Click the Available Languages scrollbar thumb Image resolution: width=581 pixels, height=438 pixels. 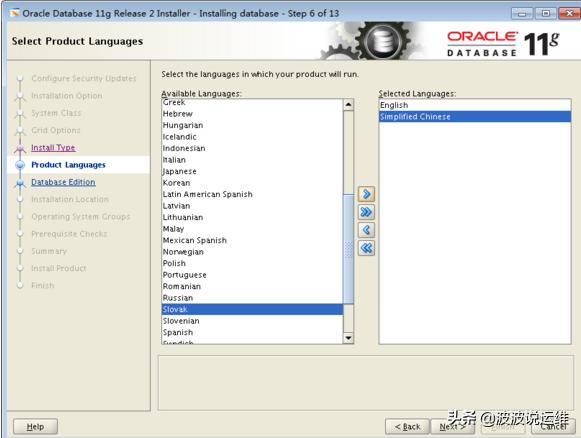(x=348, y=249)
